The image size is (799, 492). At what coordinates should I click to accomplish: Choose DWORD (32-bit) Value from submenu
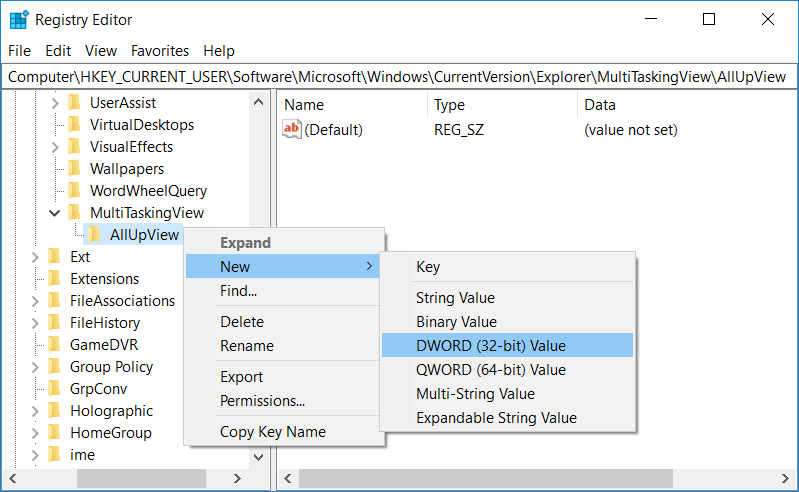(490, 346)
